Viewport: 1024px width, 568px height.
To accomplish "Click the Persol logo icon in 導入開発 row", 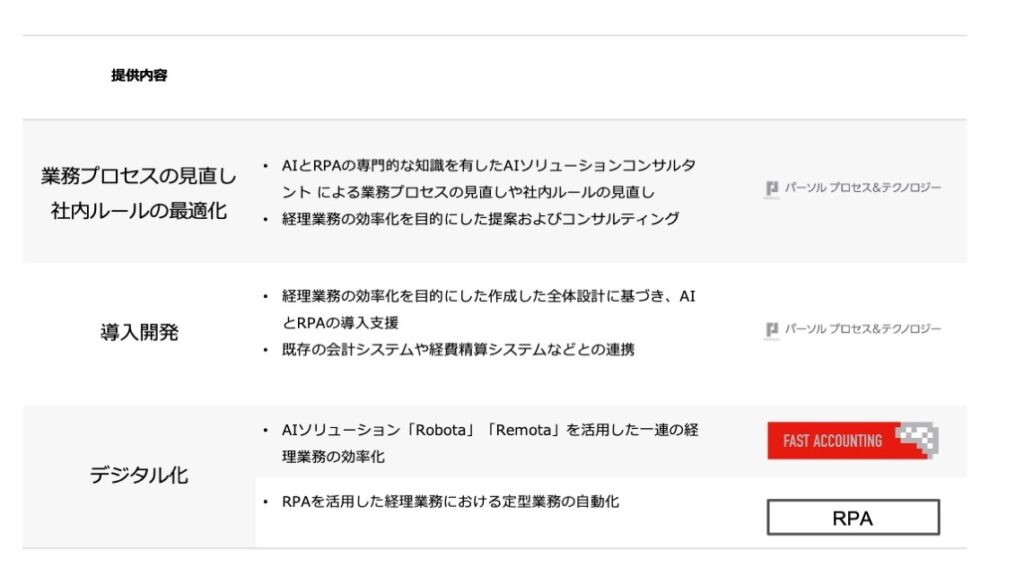I will (772, 330).
